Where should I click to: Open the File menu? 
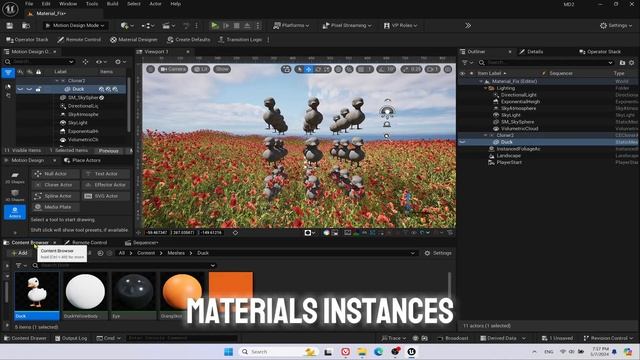pyautogui.click(x=29, y=4)
